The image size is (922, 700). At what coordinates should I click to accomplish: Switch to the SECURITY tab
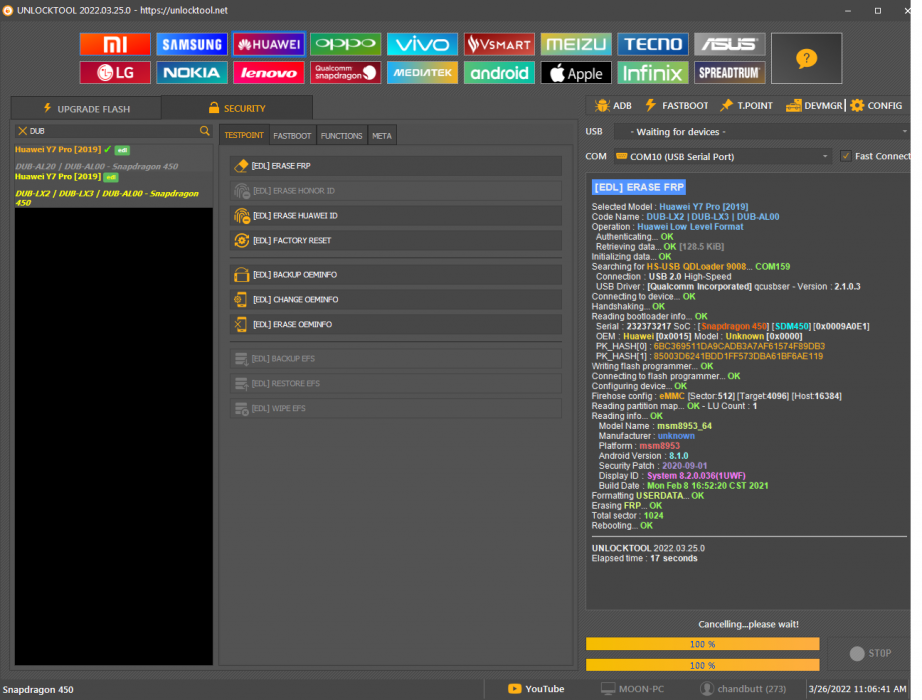coord(237,108)
